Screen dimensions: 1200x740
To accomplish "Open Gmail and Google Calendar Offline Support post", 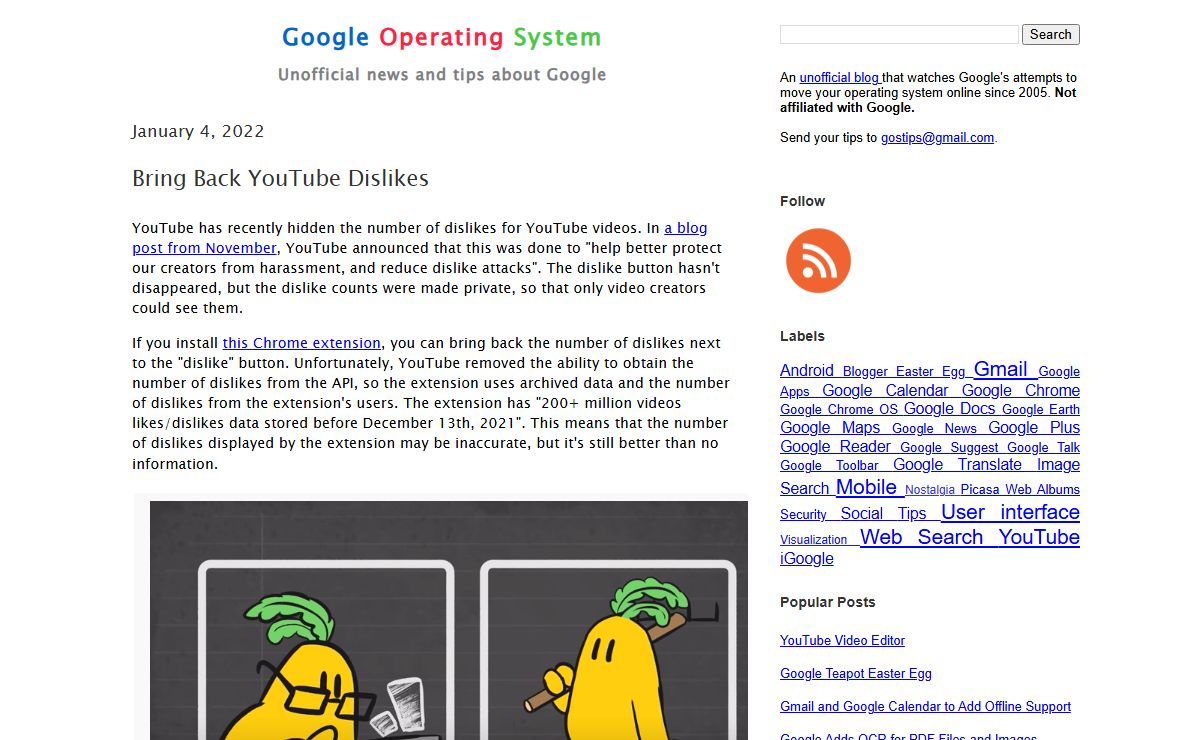I will 925,706.
